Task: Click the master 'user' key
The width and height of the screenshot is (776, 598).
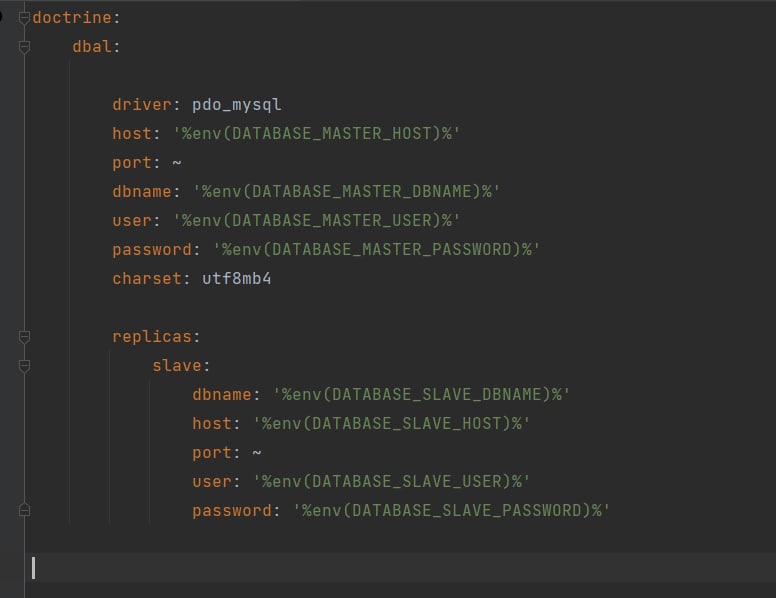Action: (132, 221)
